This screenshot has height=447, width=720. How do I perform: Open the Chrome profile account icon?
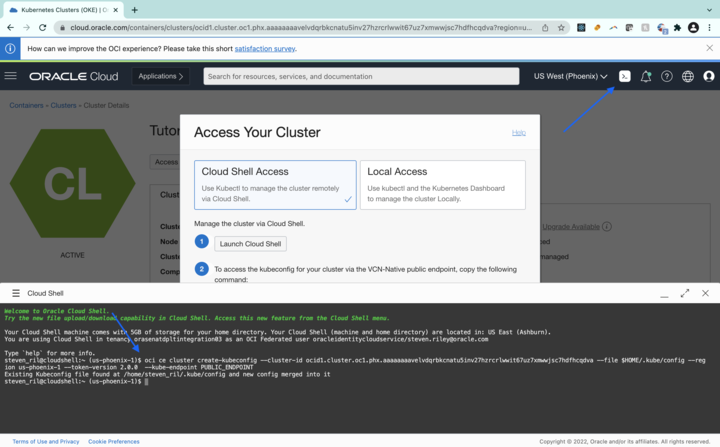[693, 28]
